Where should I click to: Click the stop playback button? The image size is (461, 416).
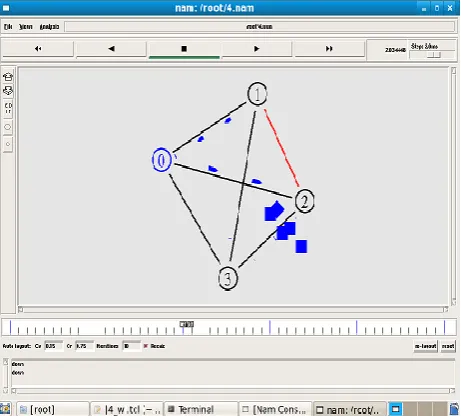point(184,49)
